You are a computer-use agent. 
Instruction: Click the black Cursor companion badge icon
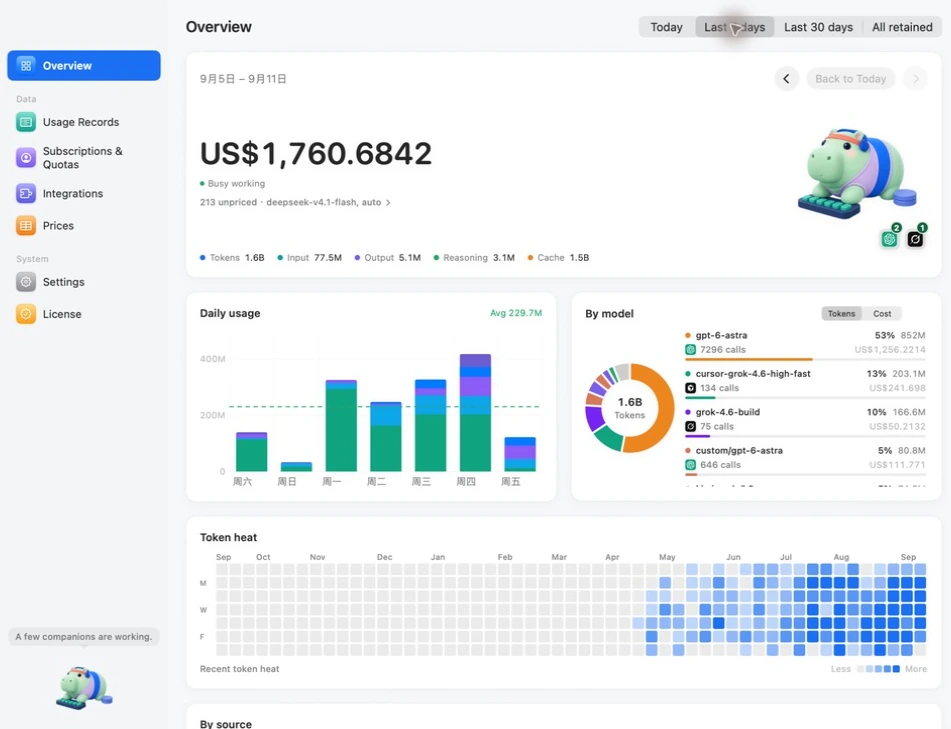click(915, 239)
